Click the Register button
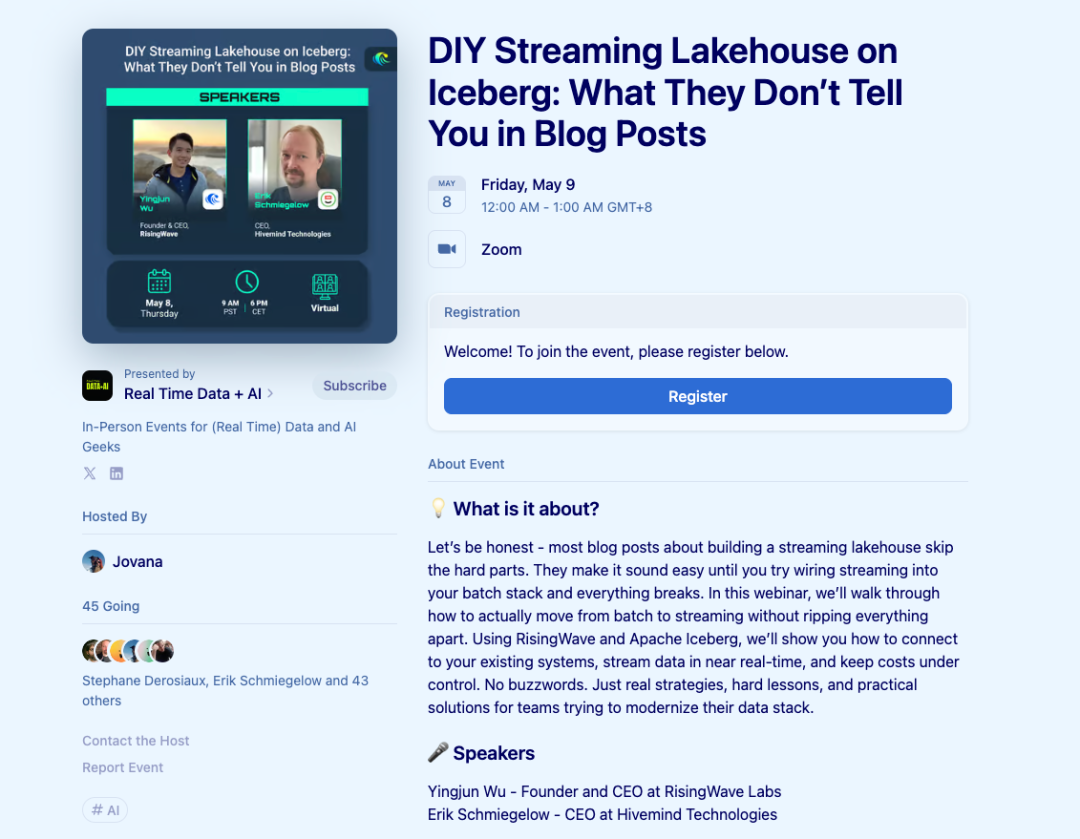The width and height of the screenshot is (1080, 839). (698, 396)
